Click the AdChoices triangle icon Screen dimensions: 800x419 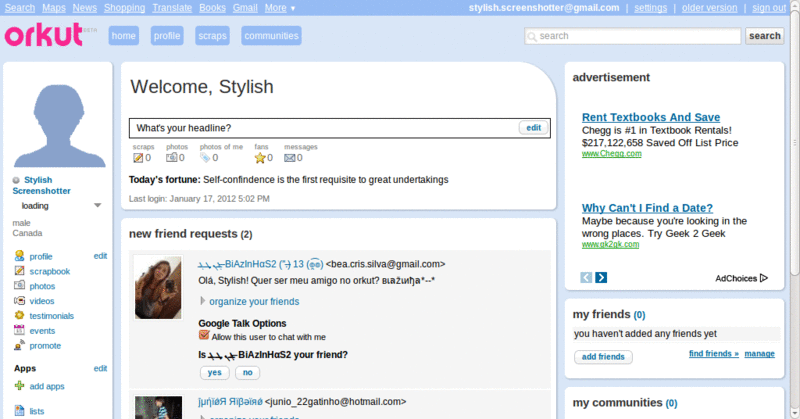click(x=764, y=278)
